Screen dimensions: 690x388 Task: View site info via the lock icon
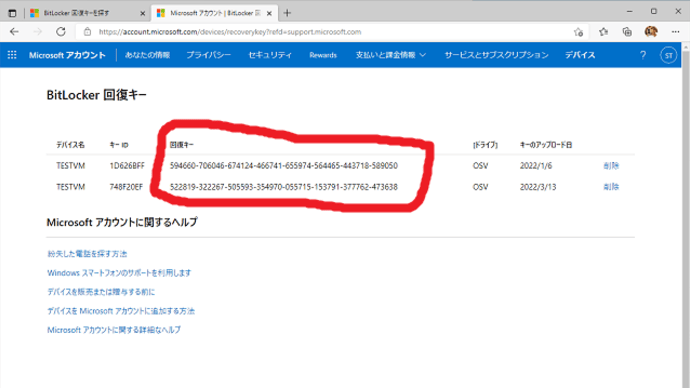[87, 32]
